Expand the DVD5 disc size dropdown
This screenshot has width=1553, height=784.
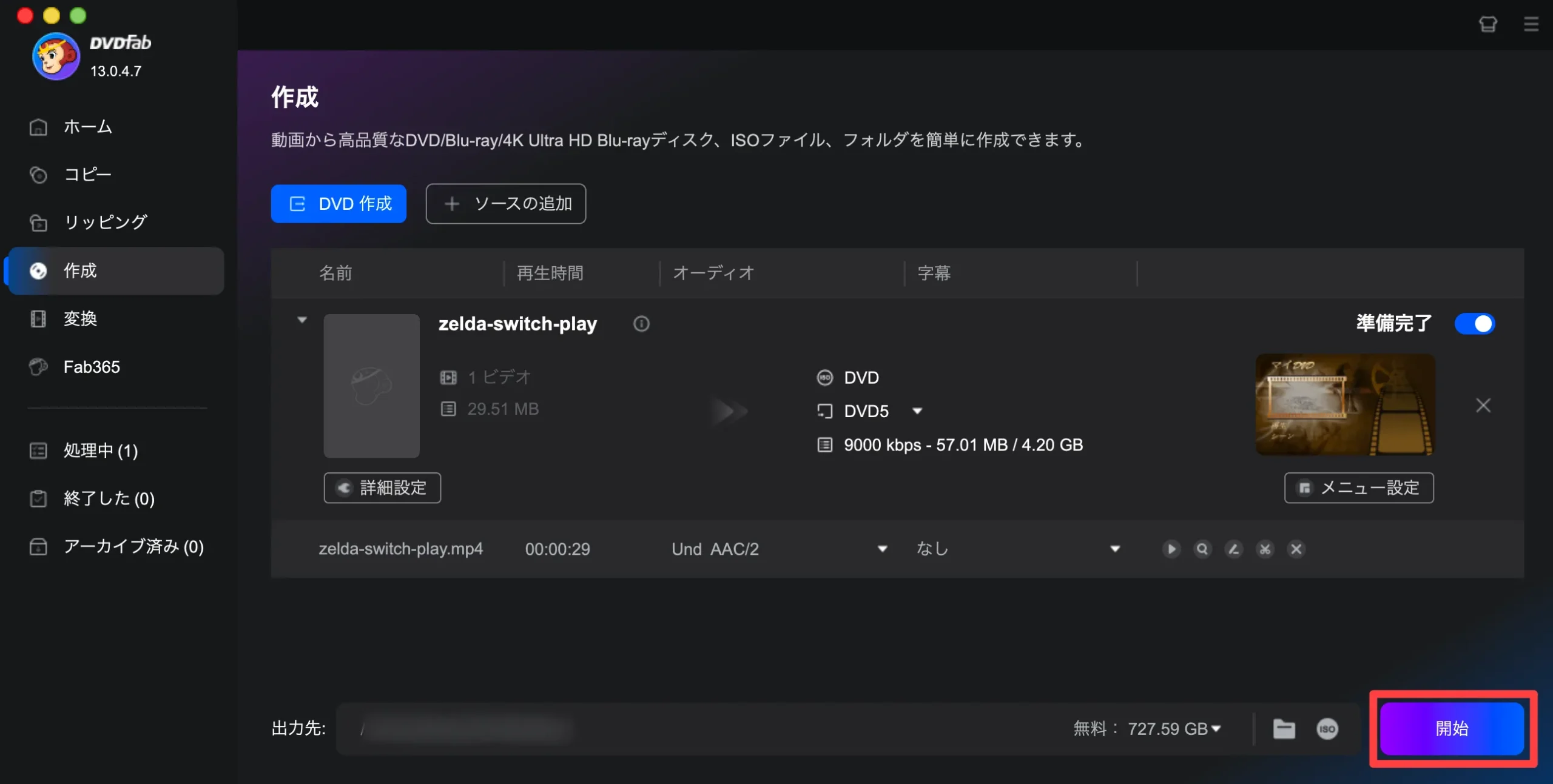[x=917, y=411]
